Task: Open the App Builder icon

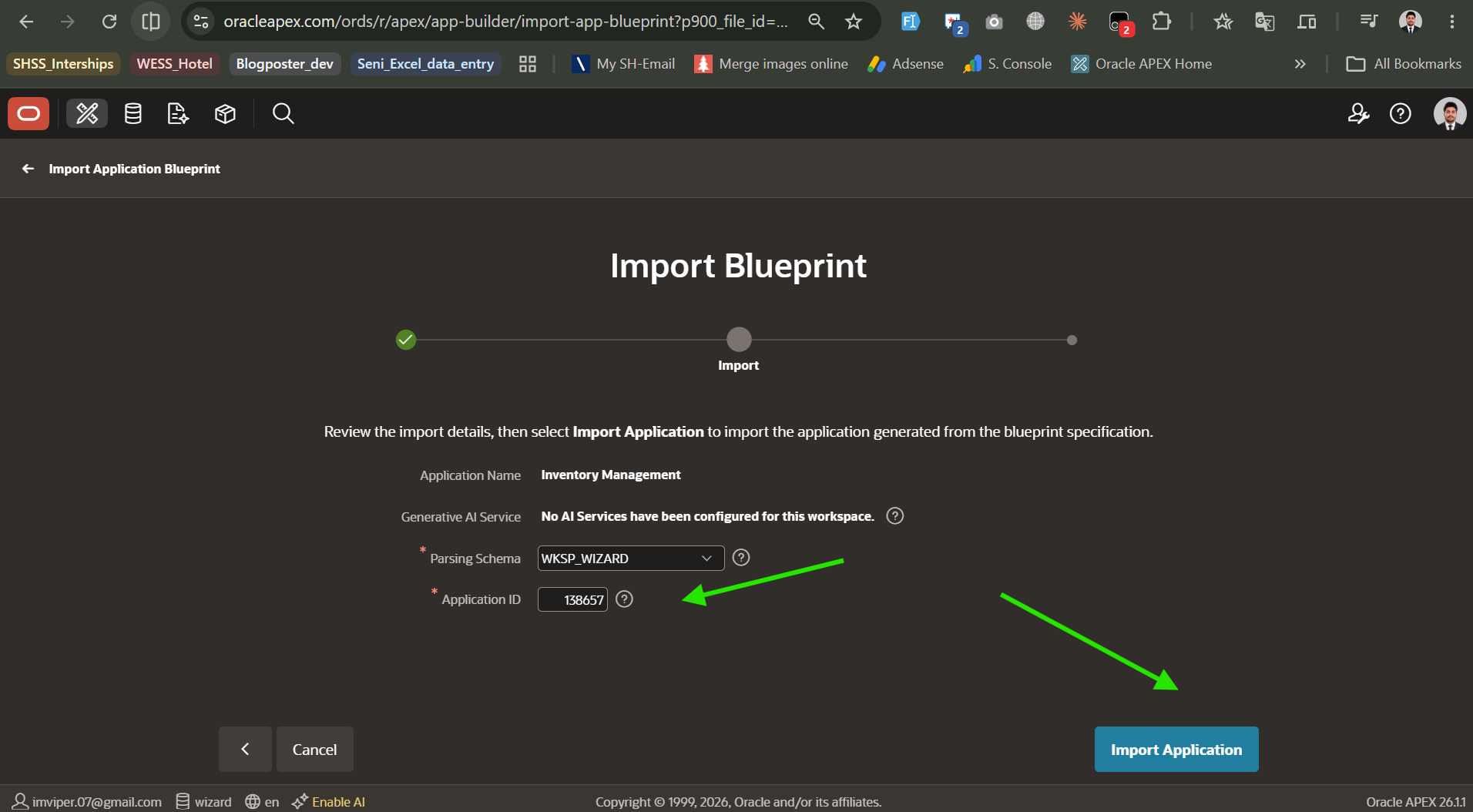Action: point(87,114)
